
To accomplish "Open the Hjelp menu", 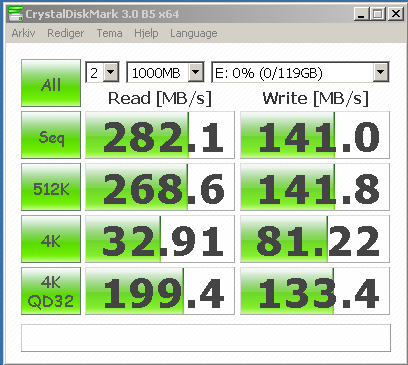I will (x=146, y=33).
